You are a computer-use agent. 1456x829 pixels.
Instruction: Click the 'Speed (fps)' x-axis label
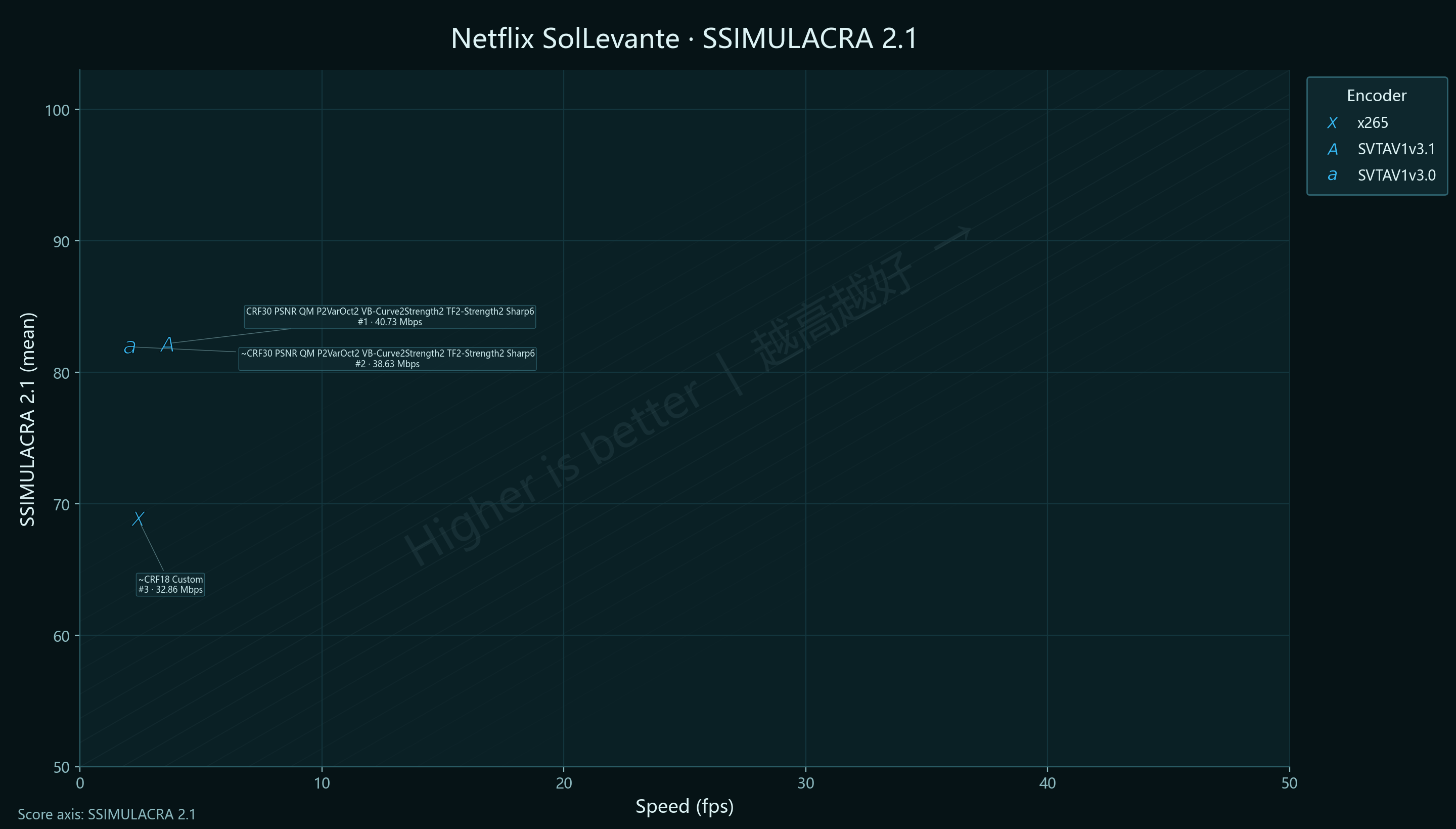coord(685,806)
